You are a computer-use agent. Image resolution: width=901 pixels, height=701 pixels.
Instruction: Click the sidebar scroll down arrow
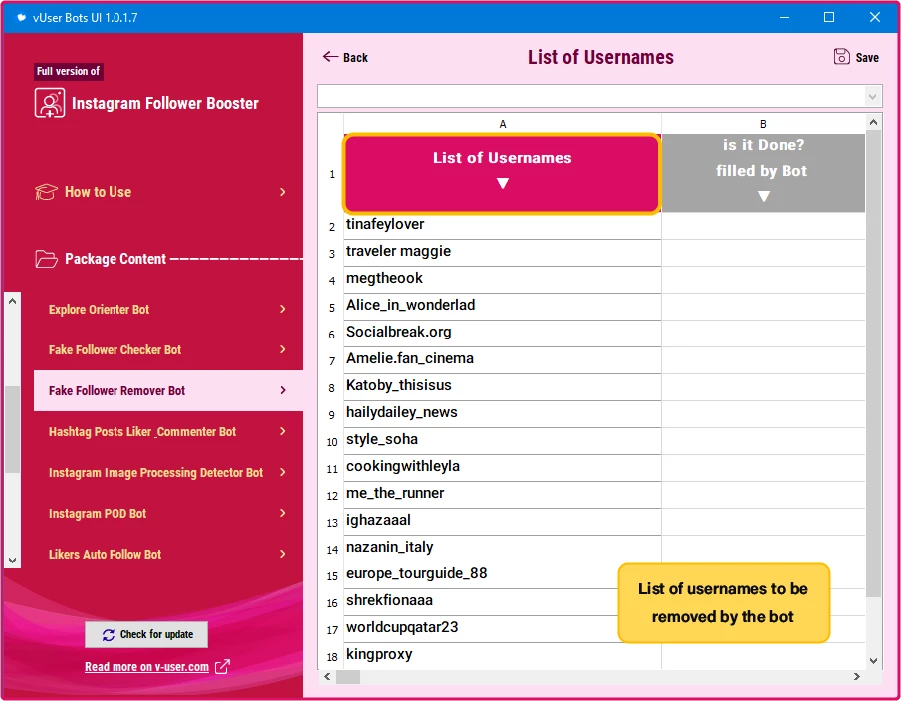pos(13,560)
